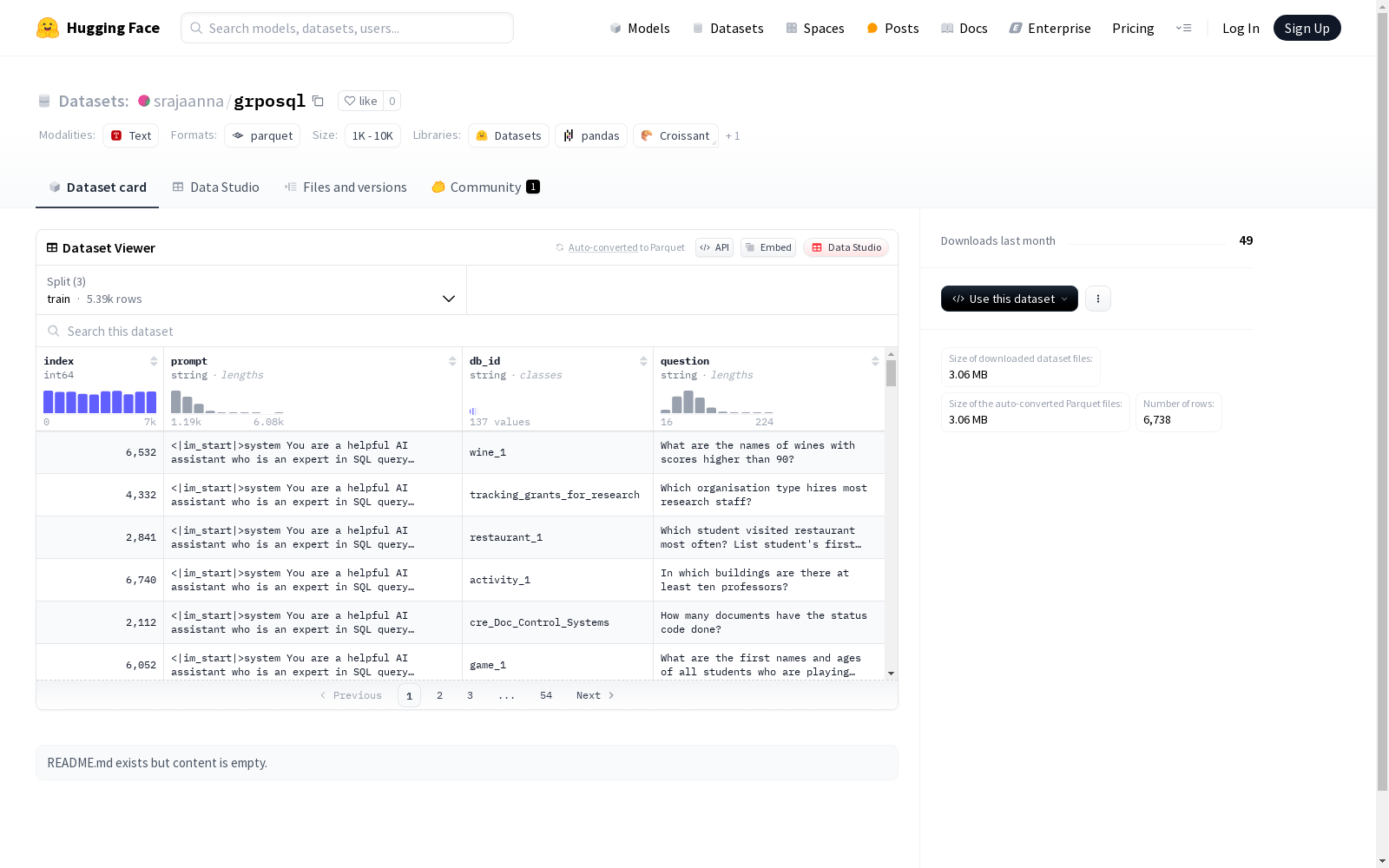Go to Models in top navigation
The image size is (1389, 868).
640,28
